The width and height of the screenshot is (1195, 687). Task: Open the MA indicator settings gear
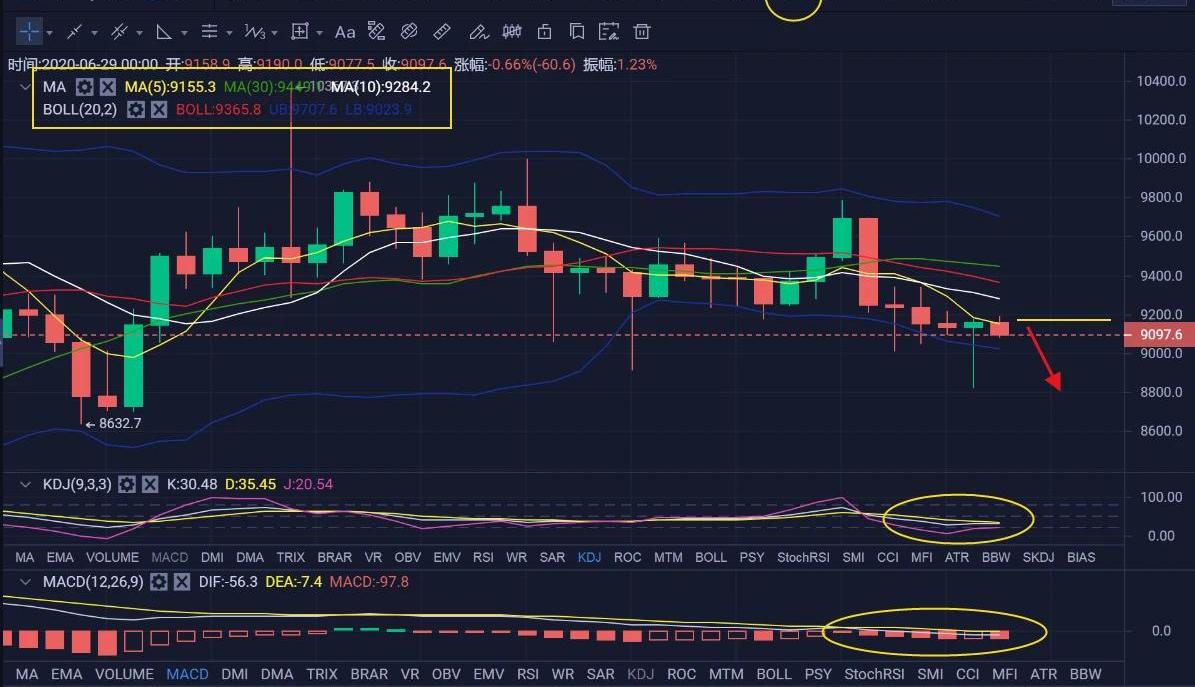coord(85,87)
